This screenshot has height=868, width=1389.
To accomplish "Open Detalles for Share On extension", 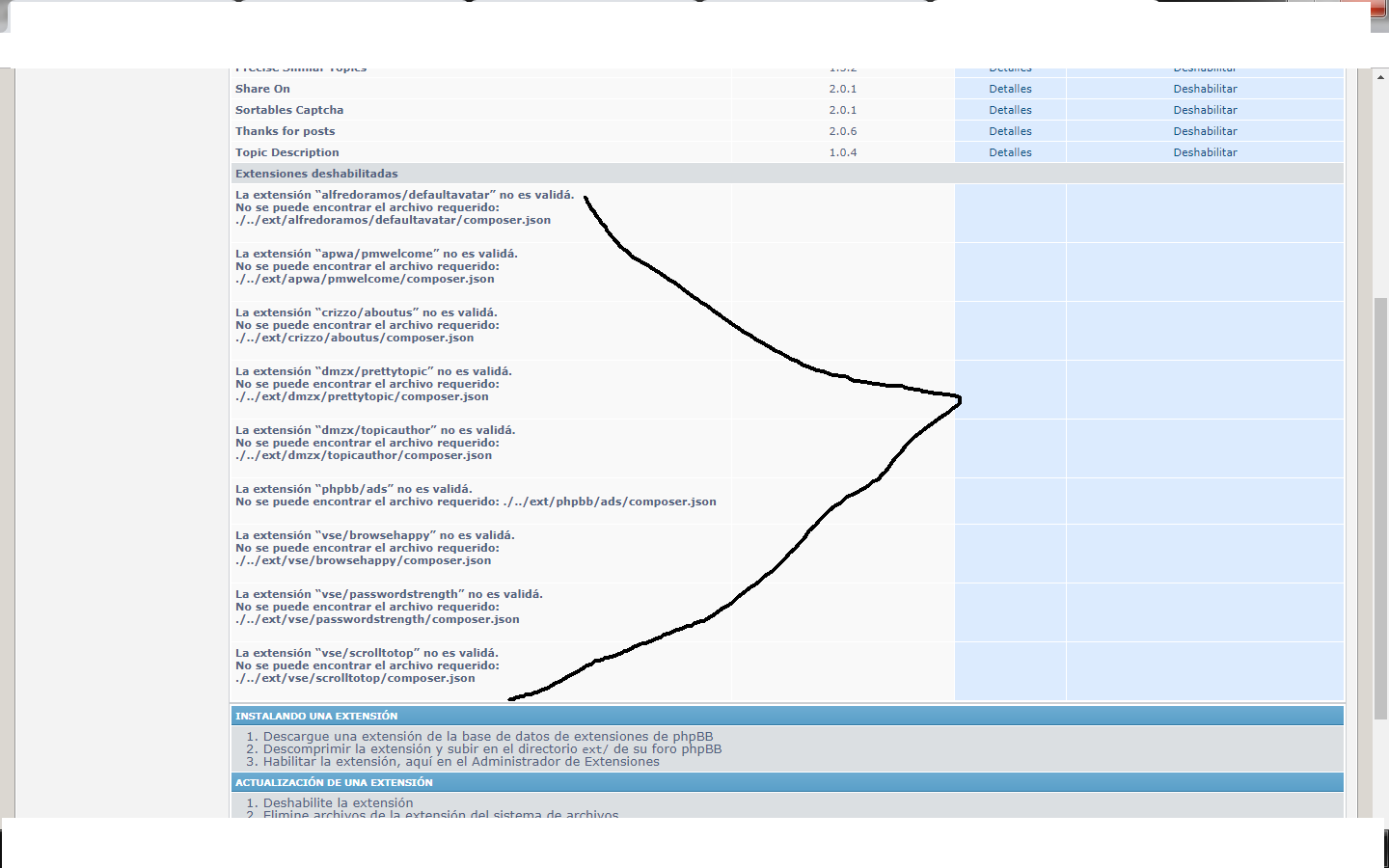I will pyautogui.click(x=1010, y=89).
